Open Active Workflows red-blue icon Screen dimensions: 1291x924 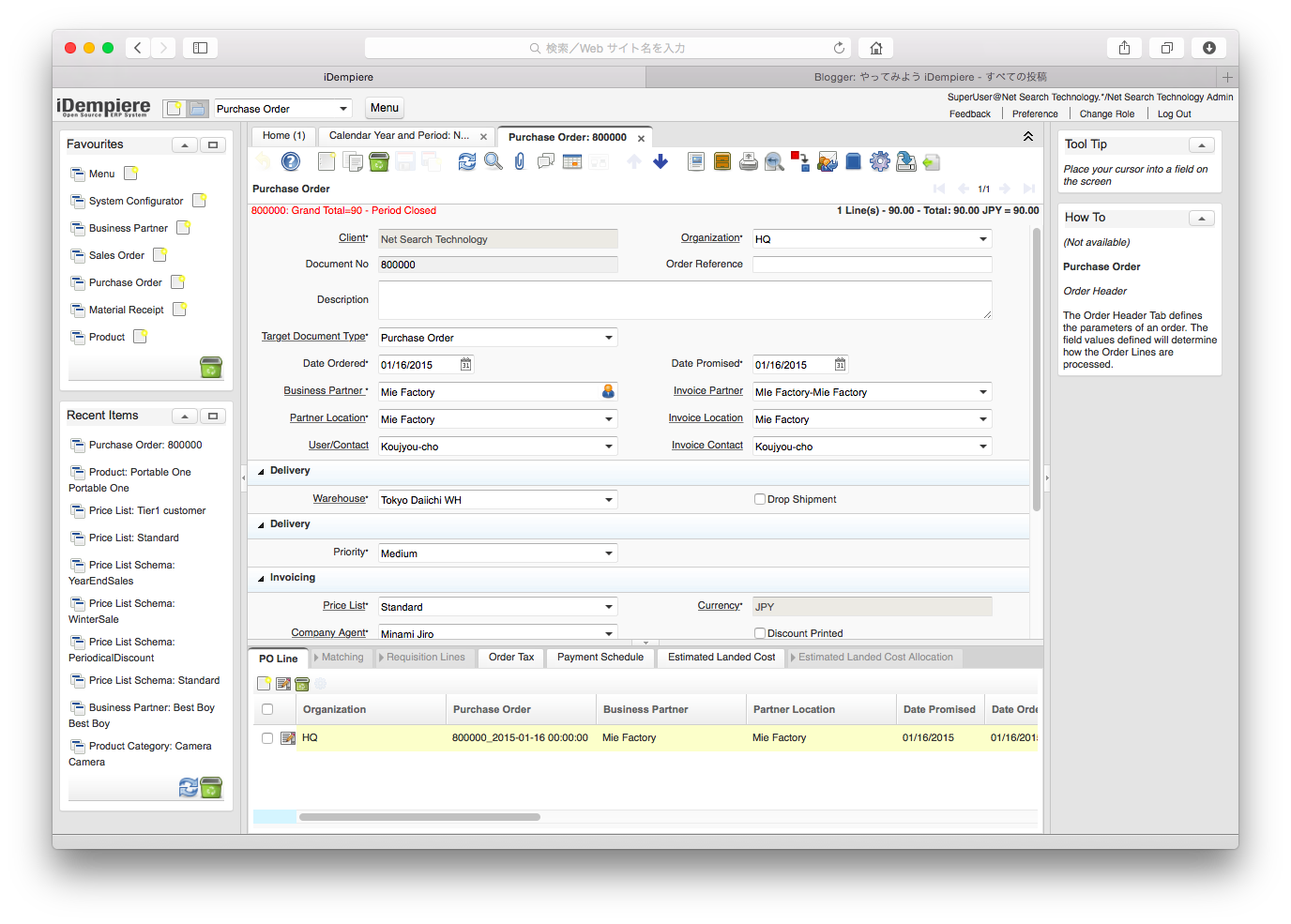800,161
